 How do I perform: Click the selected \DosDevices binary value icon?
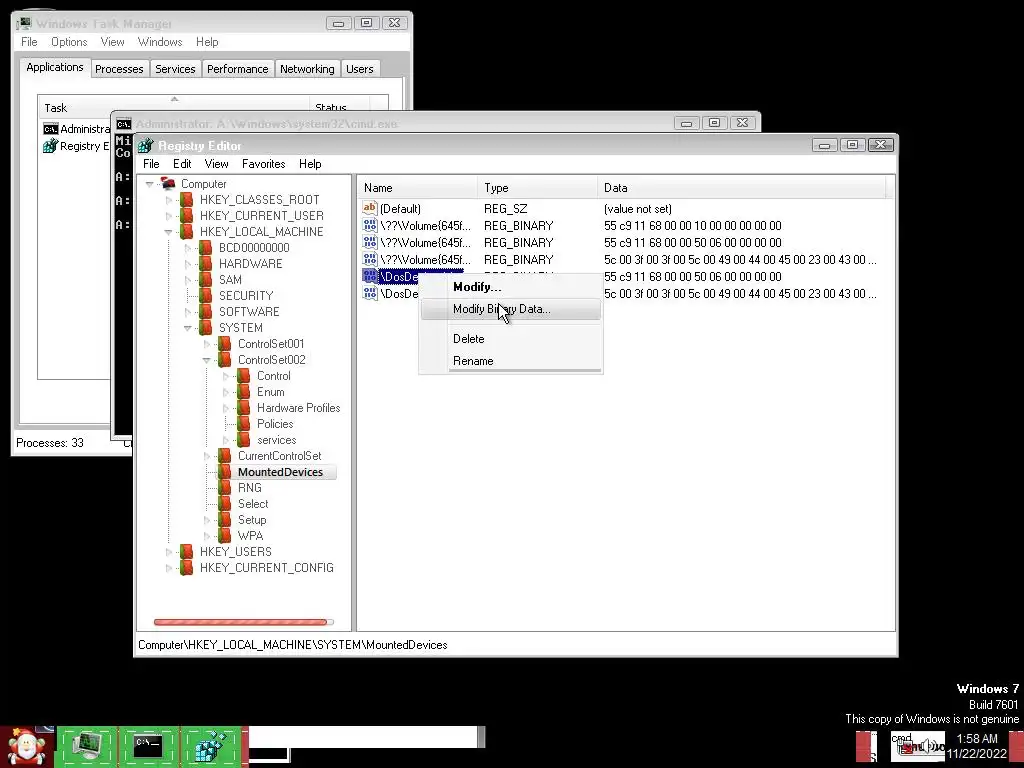370,276
